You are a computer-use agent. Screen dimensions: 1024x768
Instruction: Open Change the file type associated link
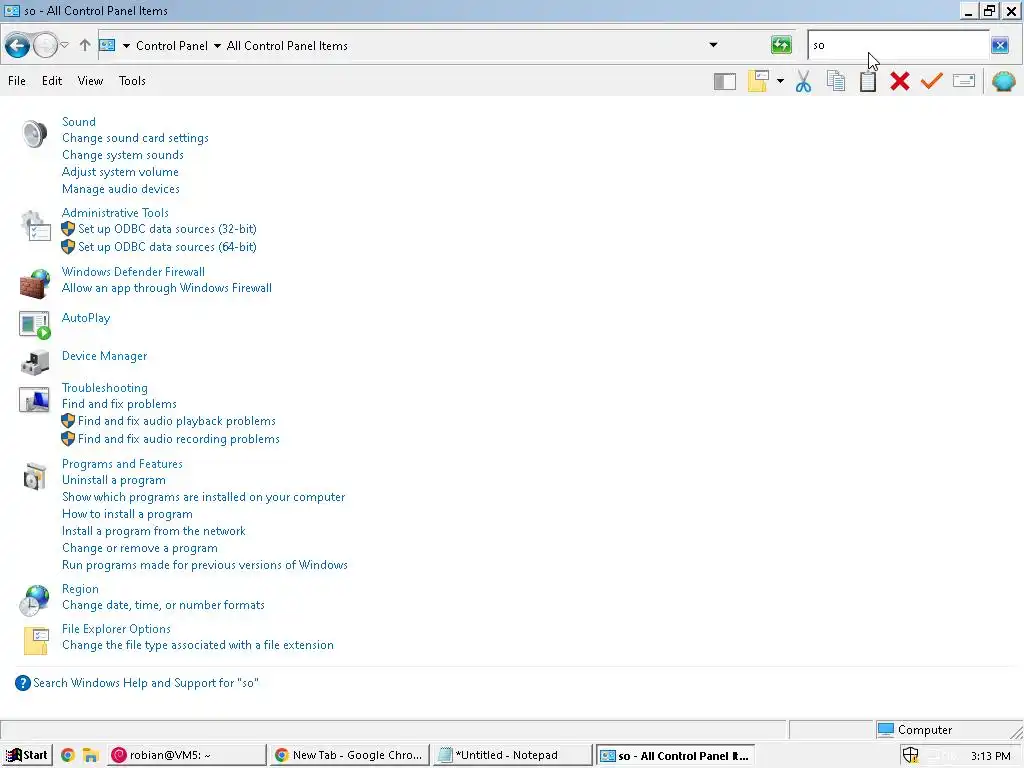(197, 645)
